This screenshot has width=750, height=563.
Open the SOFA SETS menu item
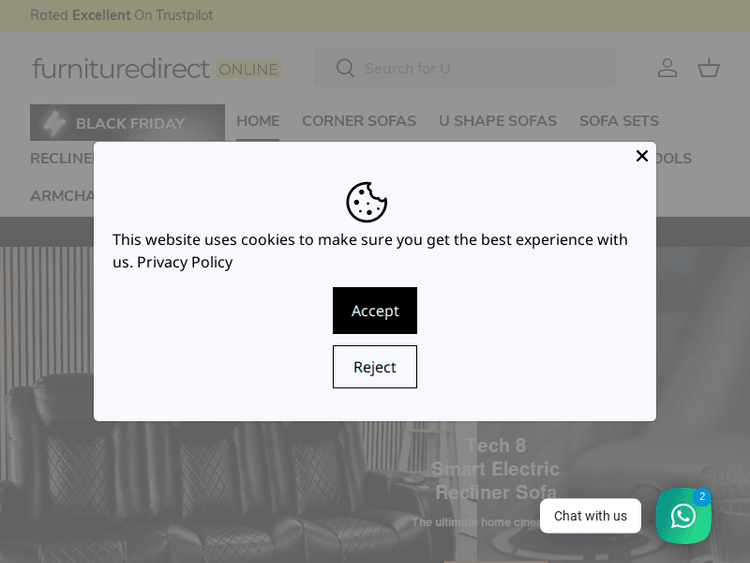pos(619,121)
